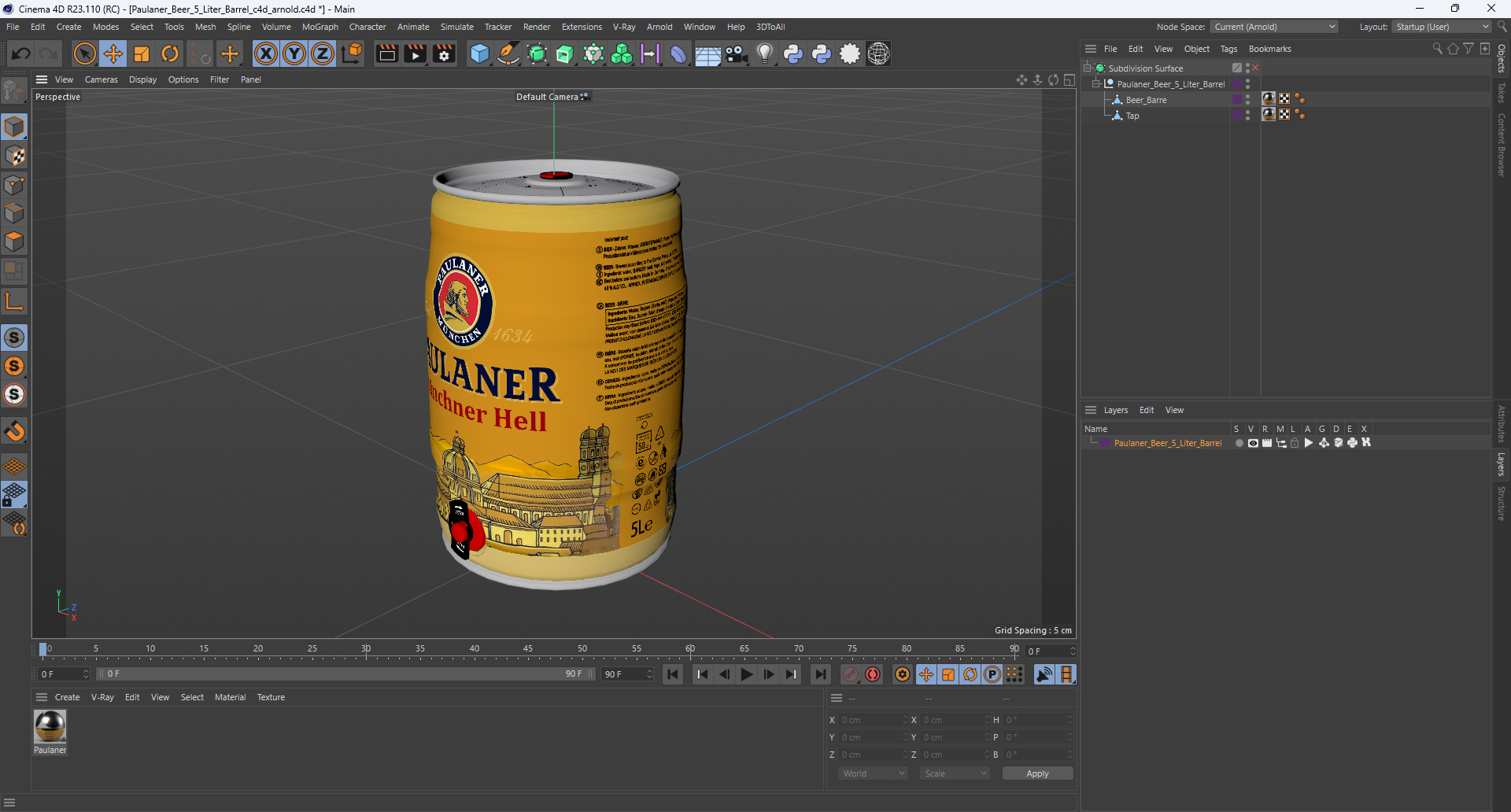1511x812 pixels.
Task: Click the orange bend tool sidebar icon
Action: pos(14,431)
